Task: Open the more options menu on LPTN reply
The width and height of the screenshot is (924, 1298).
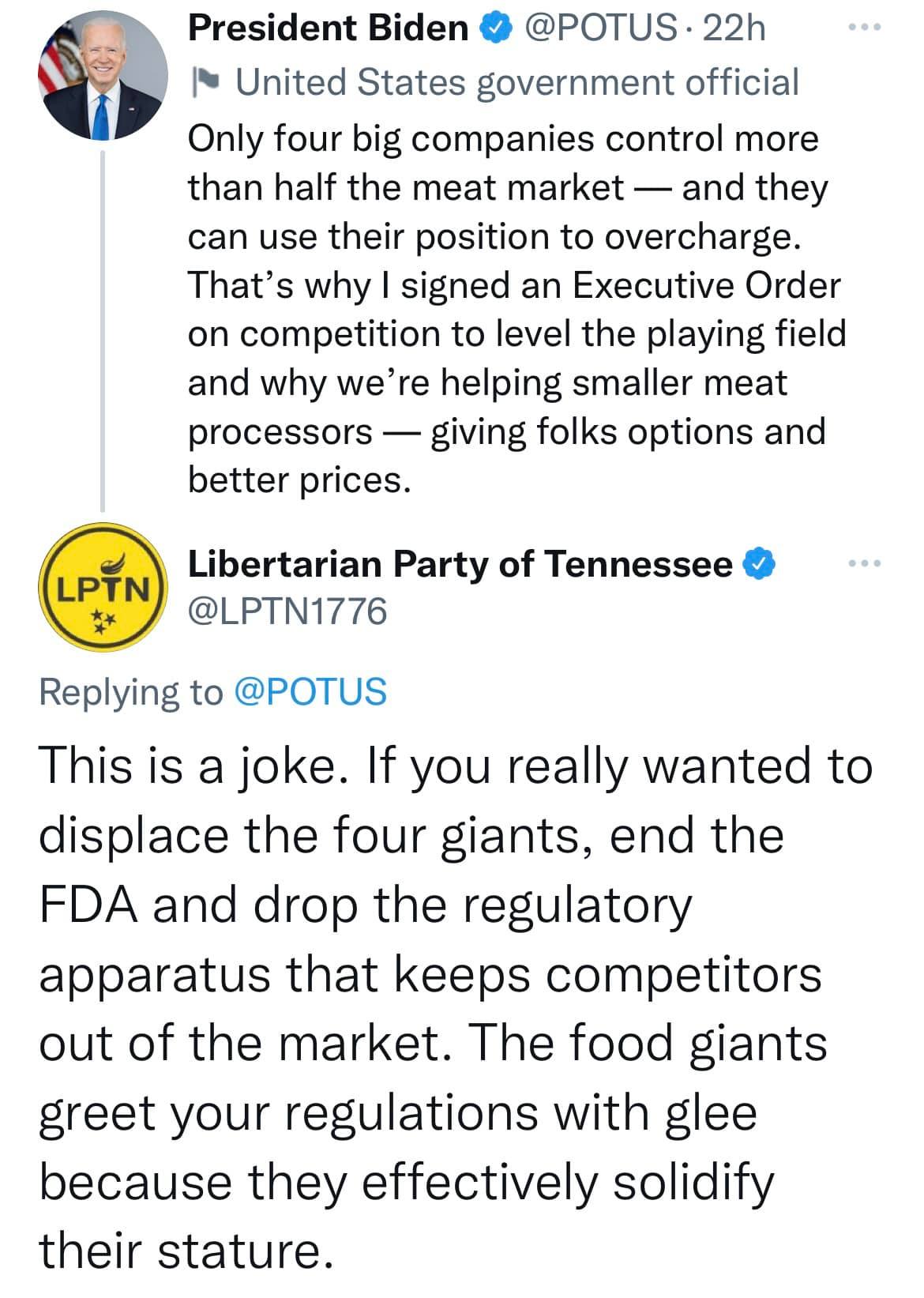Action: 865,564
